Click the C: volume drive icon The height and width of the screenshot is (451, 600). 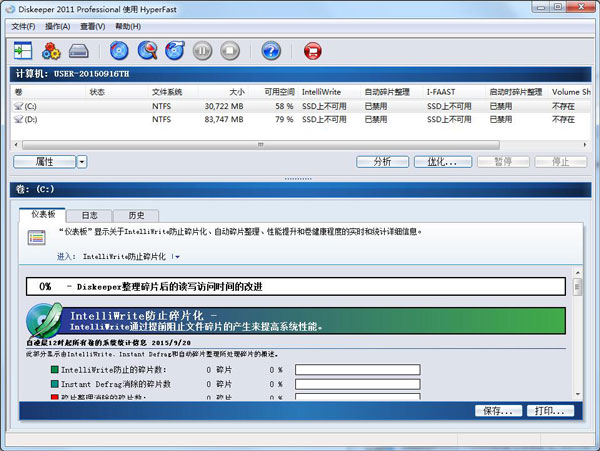(18, 106)
